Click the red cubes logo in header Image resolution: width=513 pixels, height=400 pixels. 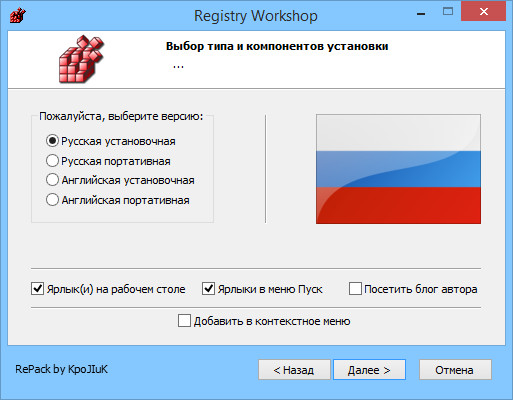click(82, 59)
